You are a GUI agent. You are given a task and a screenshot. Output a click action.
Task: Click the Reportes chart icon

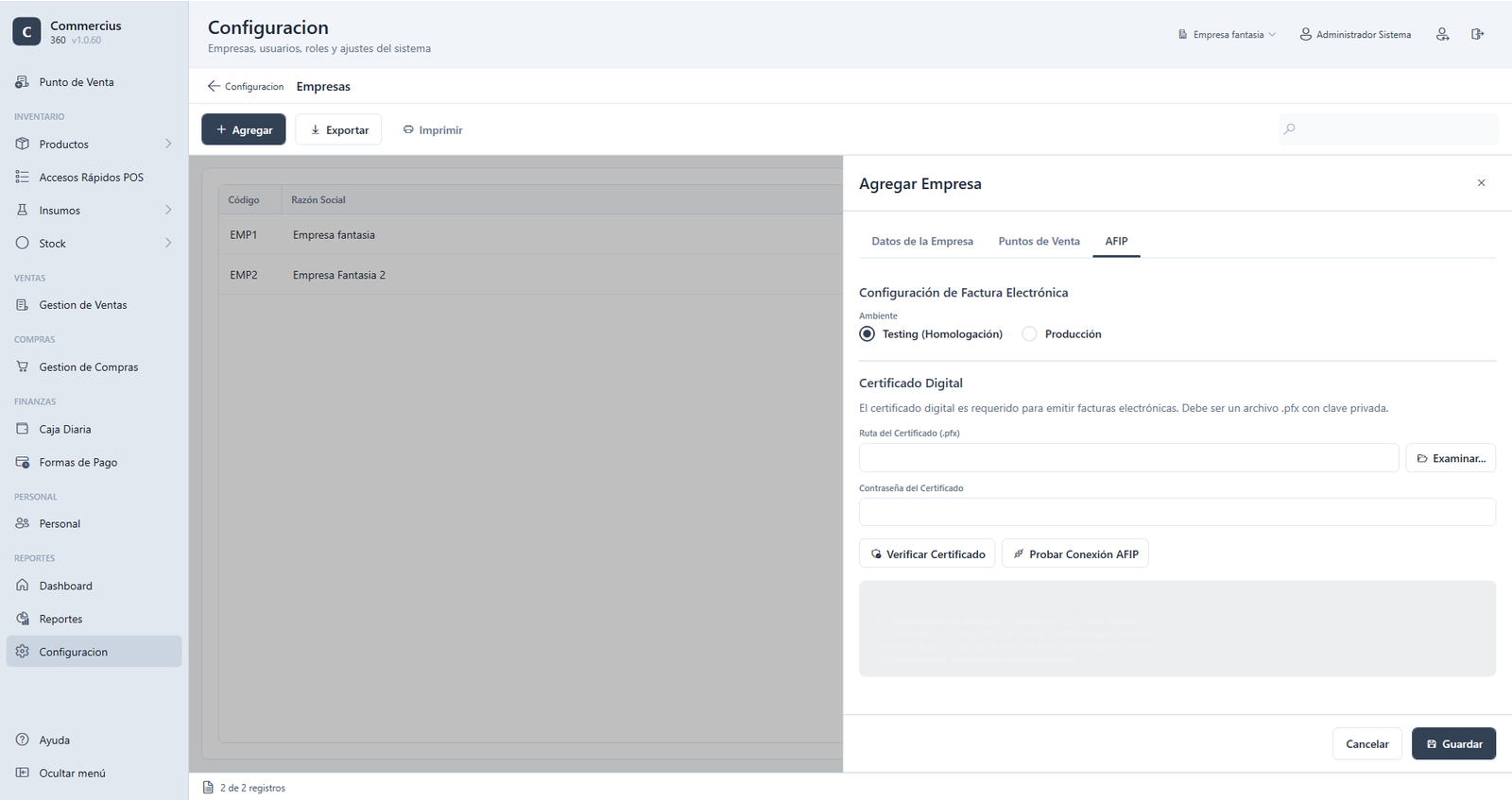tap(22, 619)
